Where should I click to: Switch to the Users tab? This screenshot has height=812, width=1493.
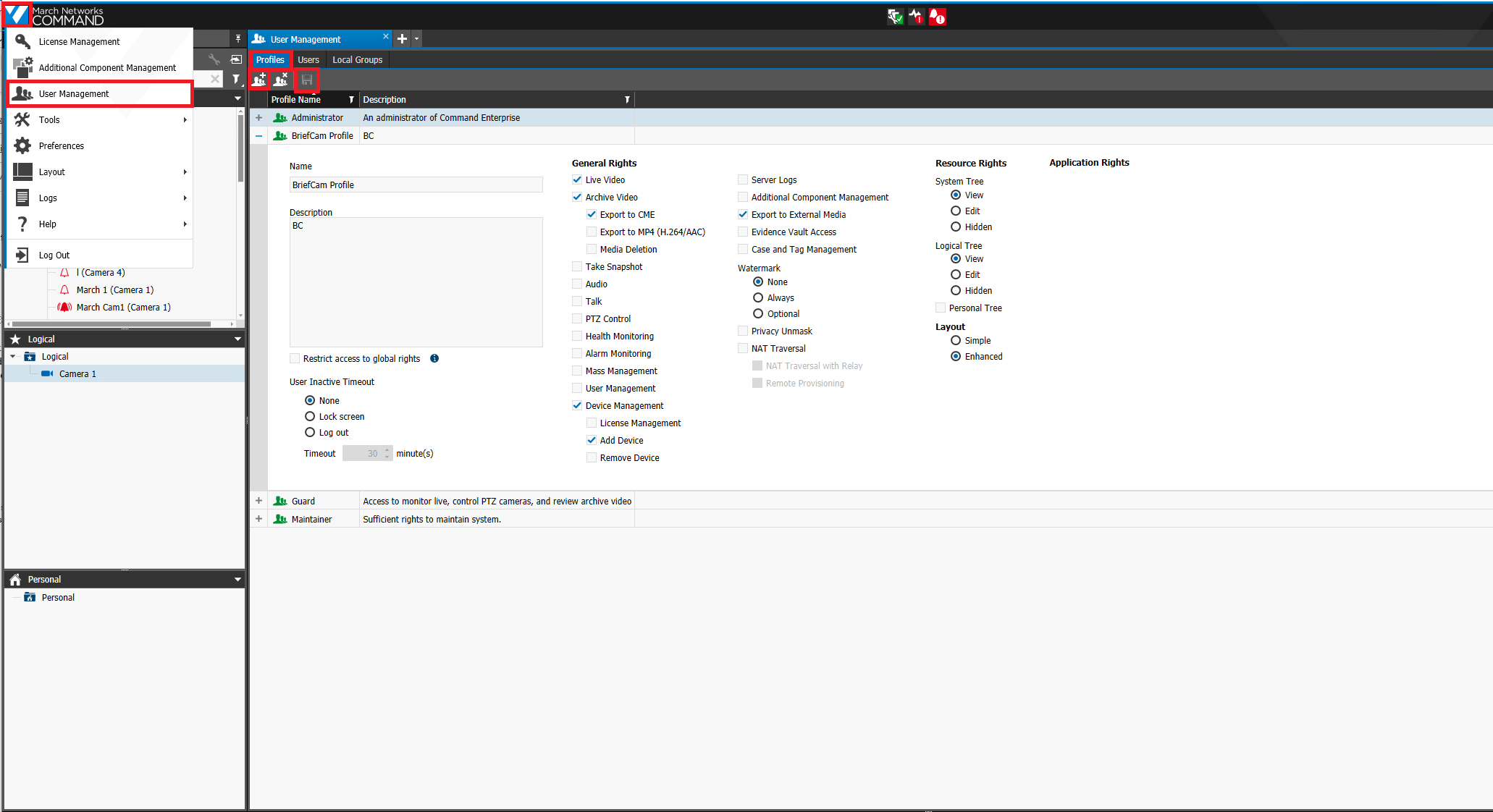pyautogui.click(x=308, y=59)
